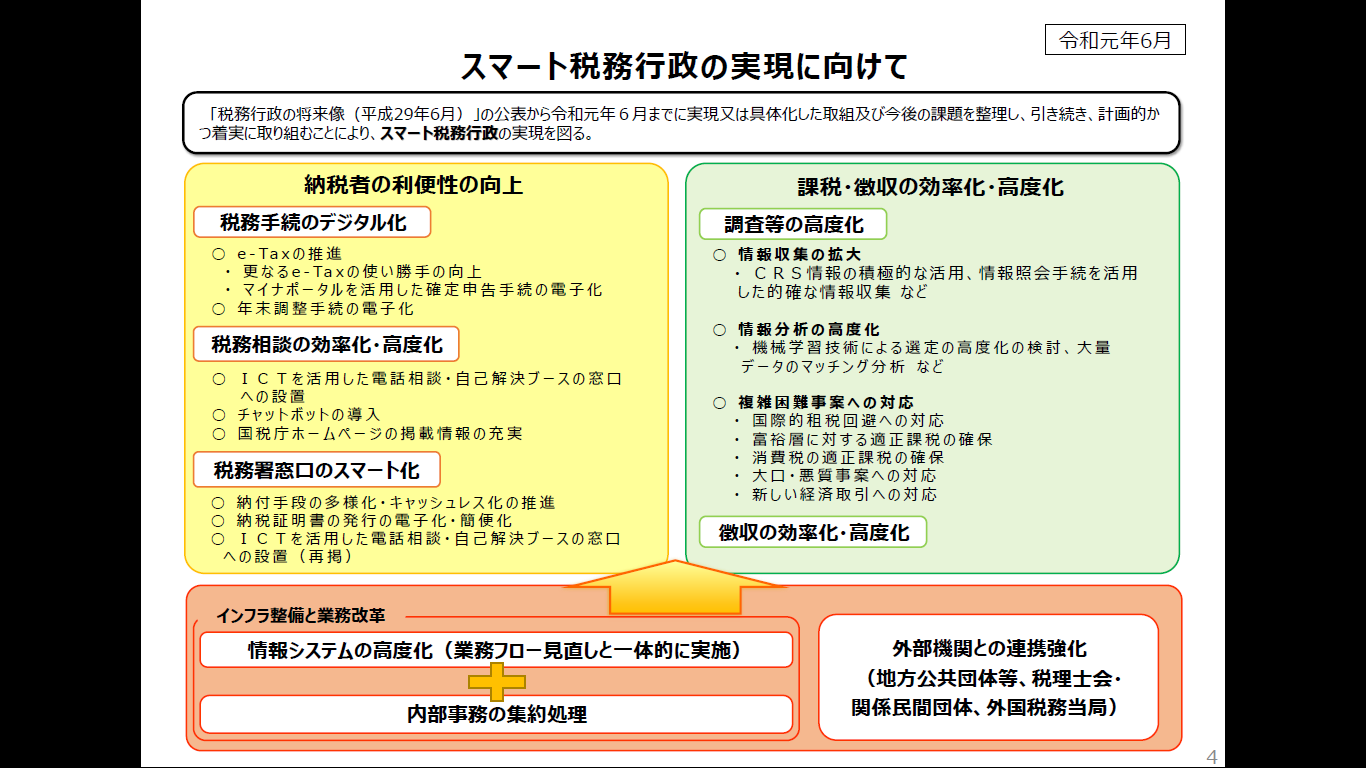Click the intro text box mentioning 税務行政の将来像
1366x768 pixels.
pos(681,123)
